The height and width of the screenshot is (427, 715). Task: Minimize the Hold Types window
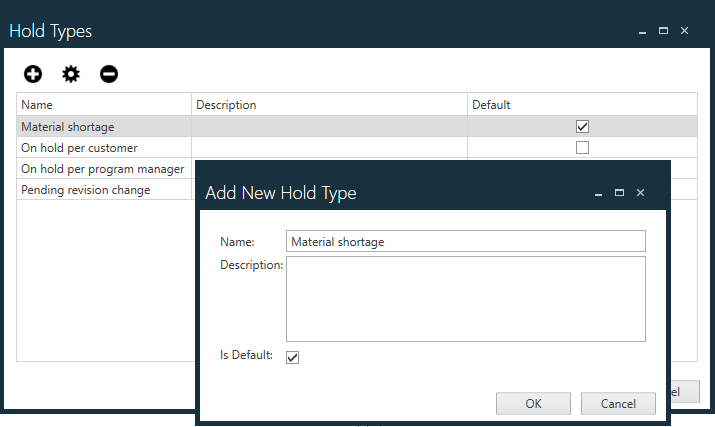[x=642, y=31]
